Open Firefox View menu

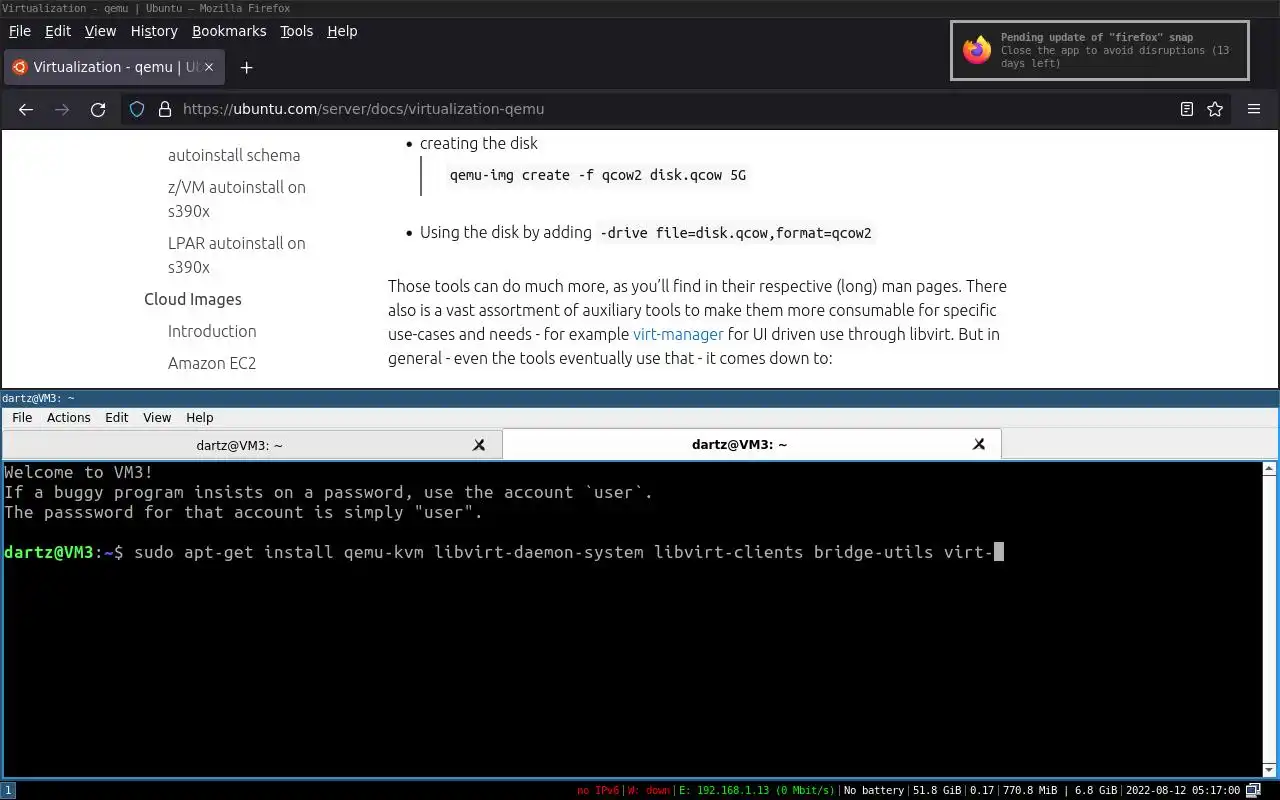click(x=100, y=31)
